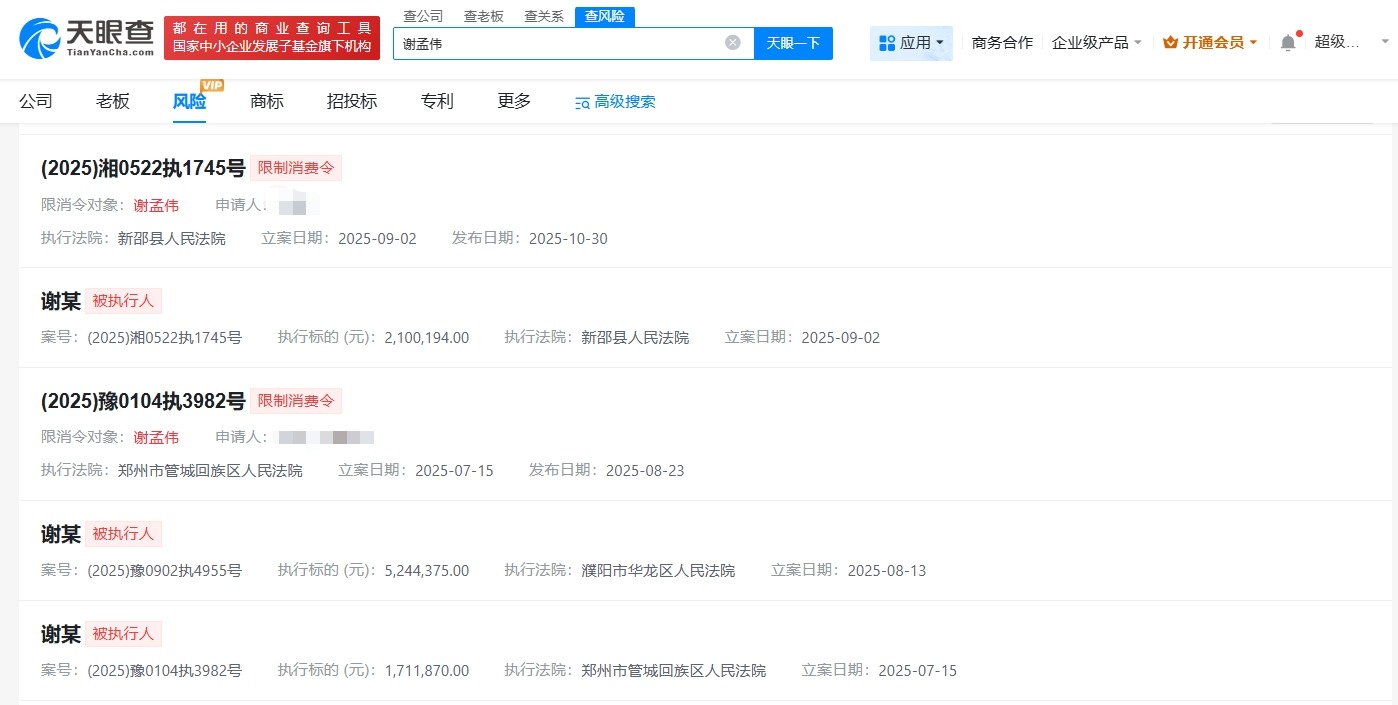Open the restricted person link 谢孟伟
Image resolution: width=1398 pixels, height=705 pixels.
point(157,204)
